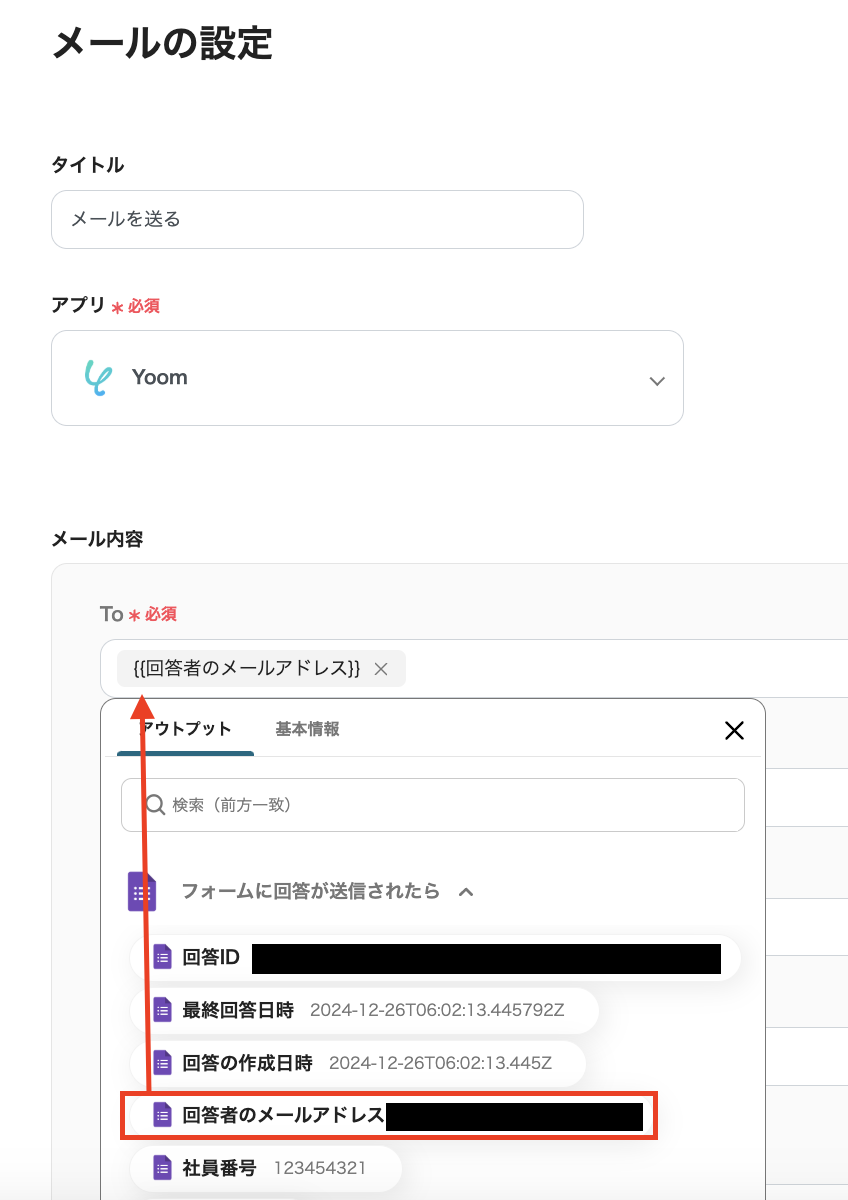Click the form icon on the 回答の作成日時 row

[162, 1063]
